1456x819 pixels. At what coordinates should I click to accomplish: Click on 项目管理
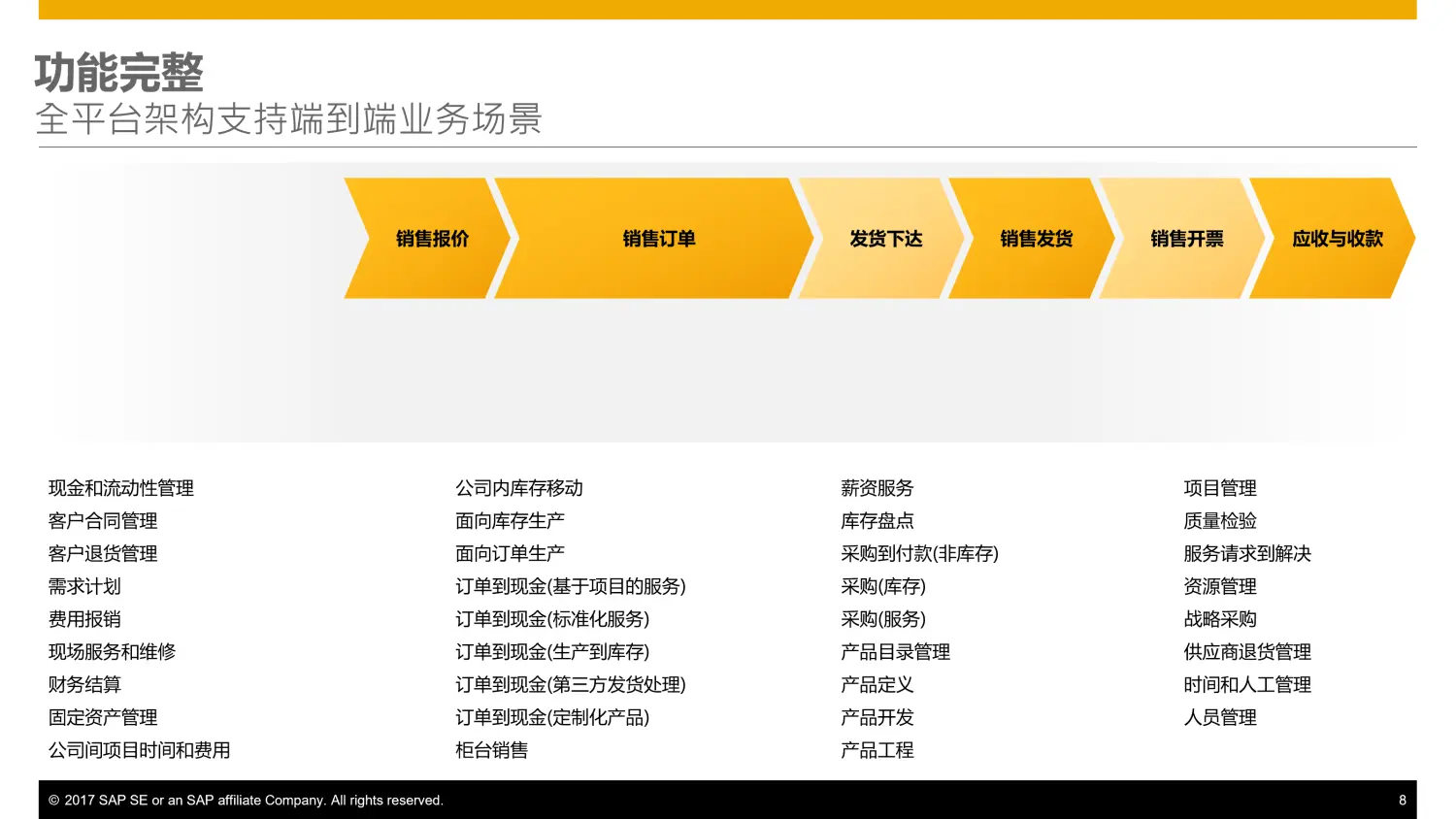pos(1220,488)
